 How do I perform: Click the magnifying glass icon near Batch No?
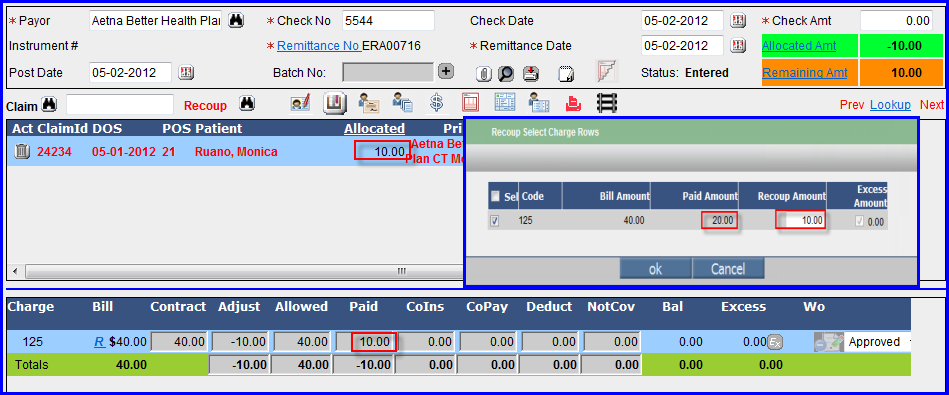point(506,74)
